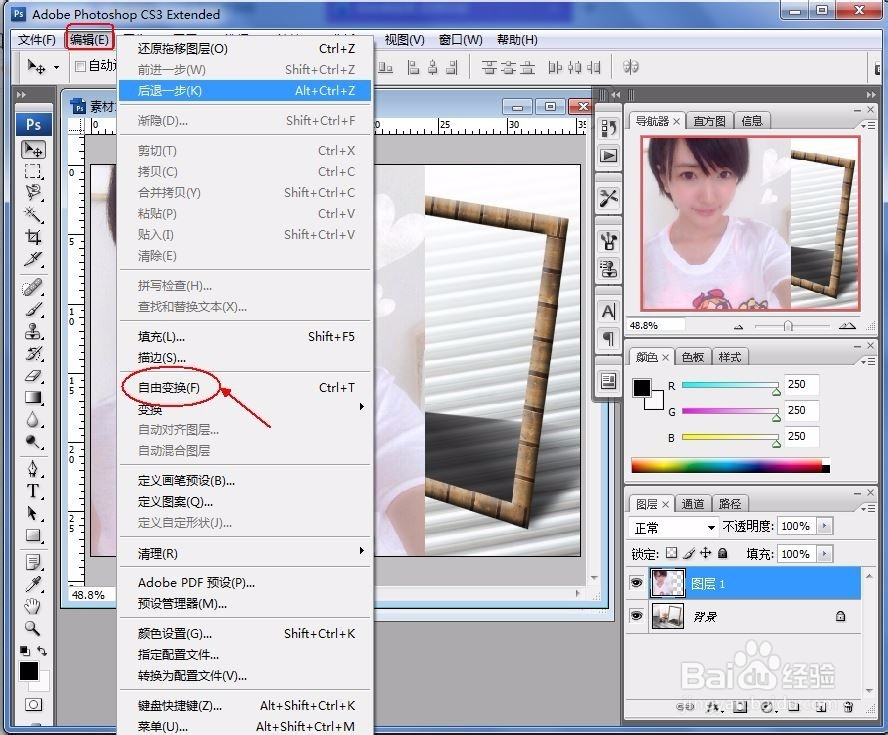Open the tool preset picker arrow

coord(56,67)
